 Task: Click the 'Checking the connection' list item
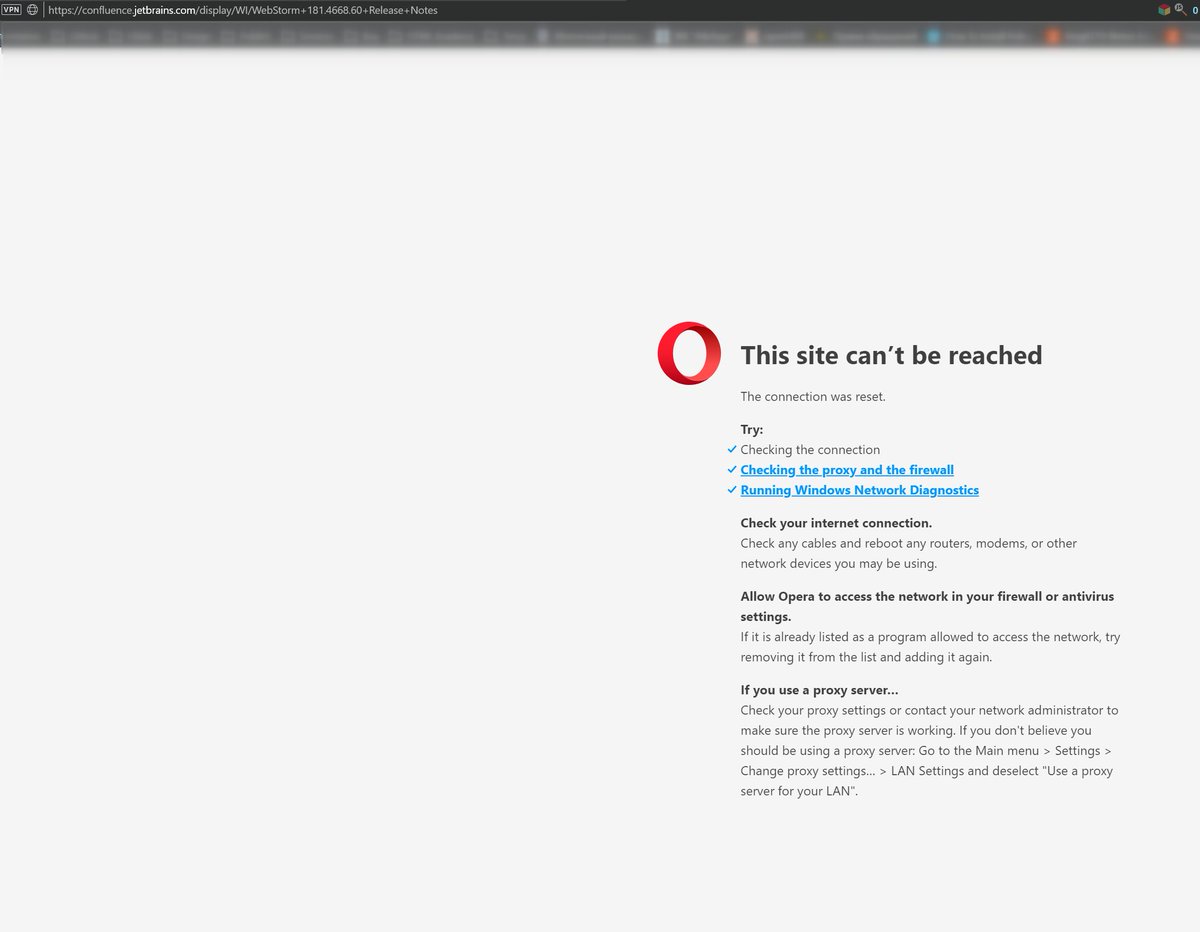coord(810,450)
